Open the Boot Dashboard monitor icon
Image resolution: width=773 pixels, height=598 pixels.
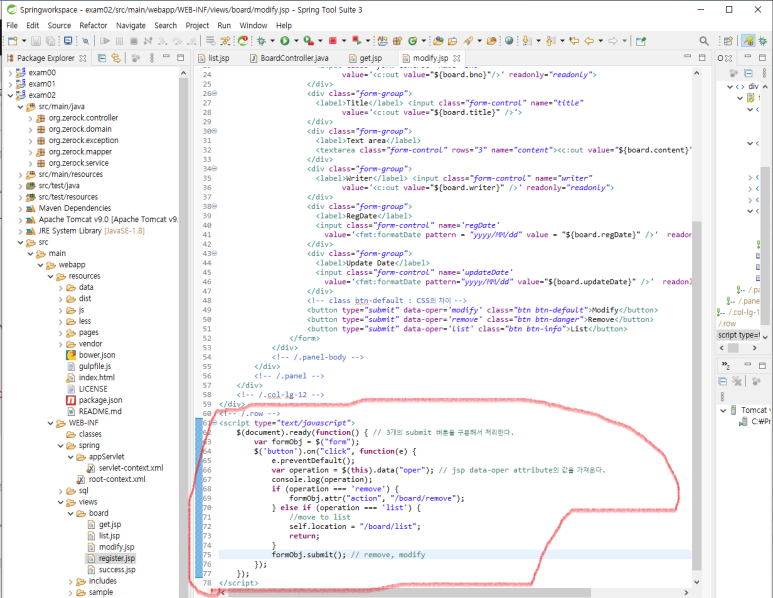[x=68, y=41]
